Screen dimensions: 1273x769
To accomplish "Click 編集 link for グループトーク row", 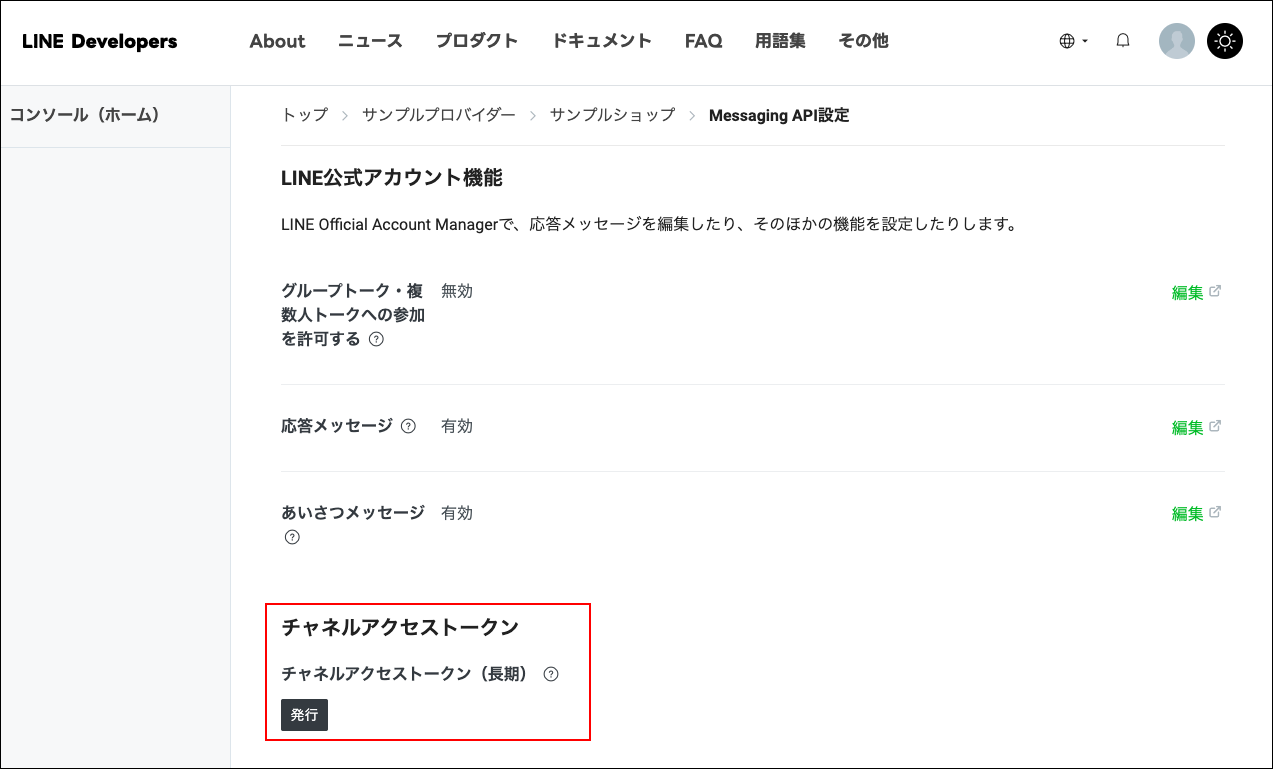I will 1187,293.
